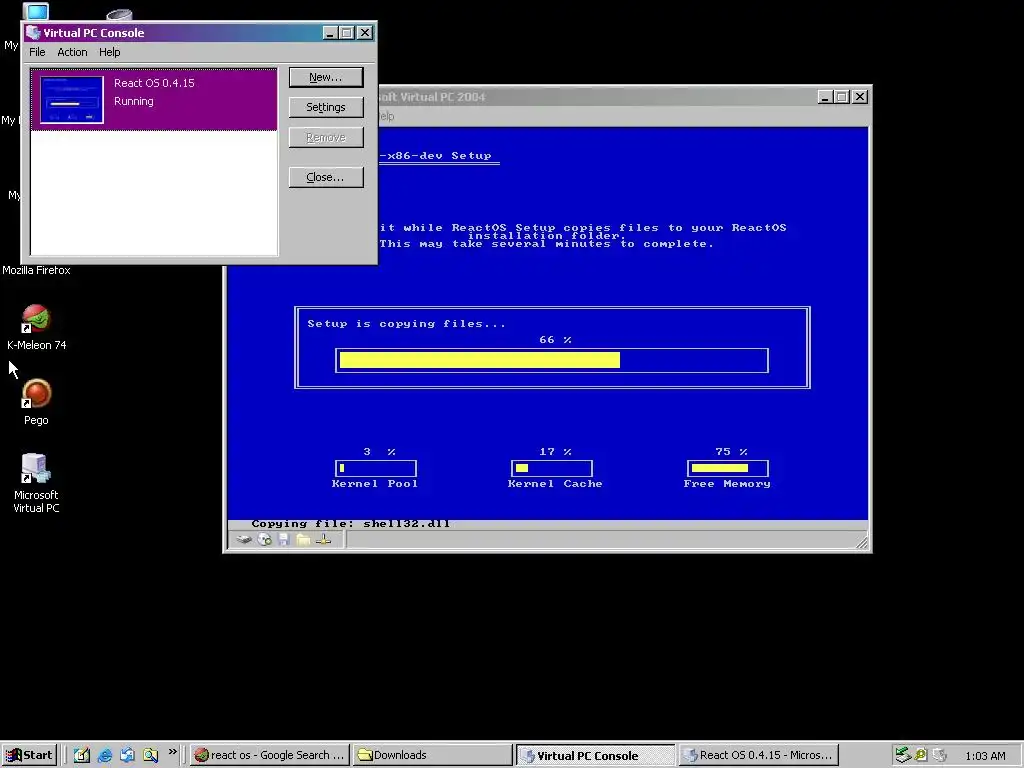Open the mail quick launch icon

[127, 755]
